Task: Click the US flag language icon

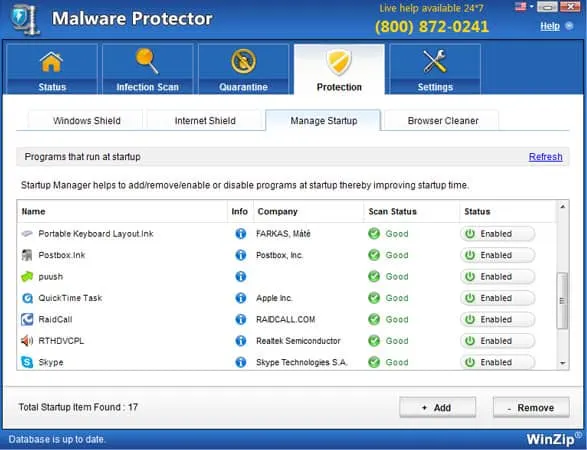Action: (x=520, y=6)
